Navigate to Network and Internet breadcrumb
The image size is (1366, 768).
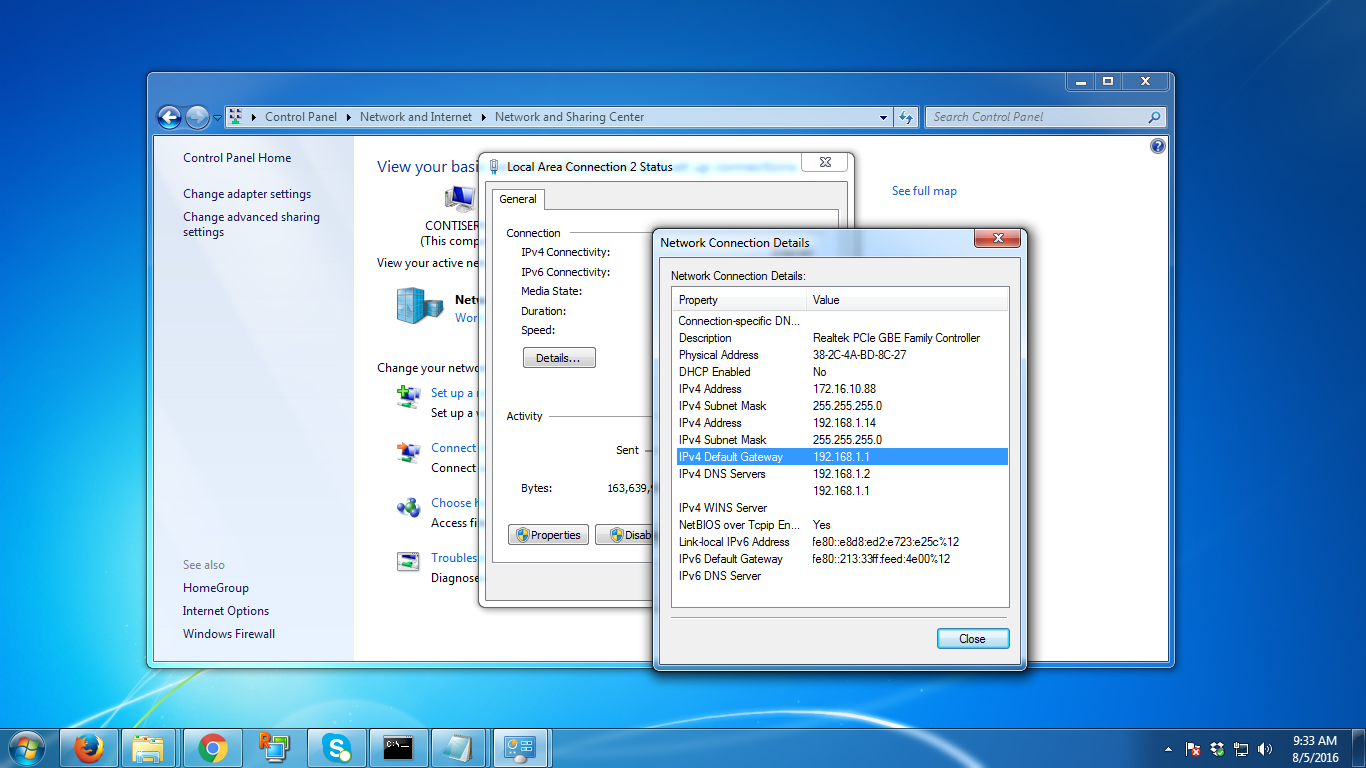click(415, 117)
